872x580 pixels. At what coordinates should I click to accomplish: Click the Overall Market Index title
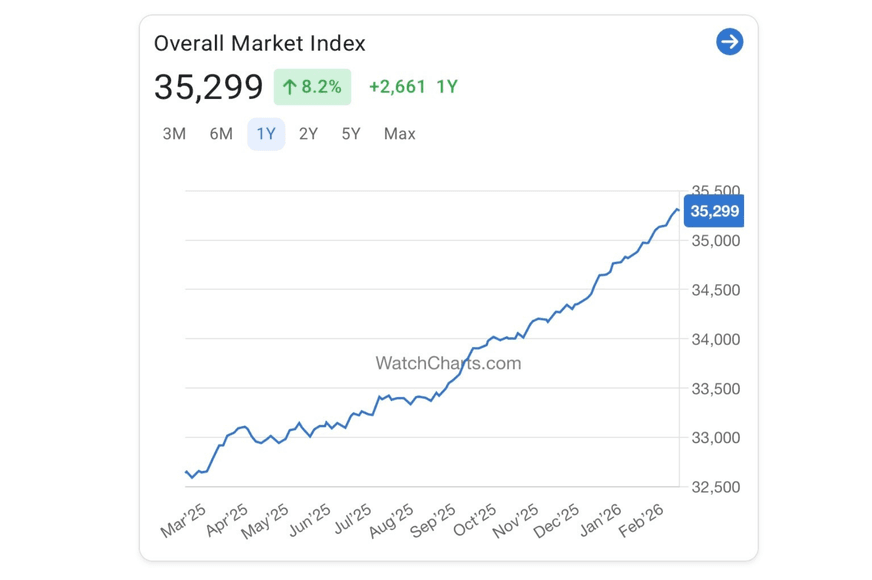point(259,43)
